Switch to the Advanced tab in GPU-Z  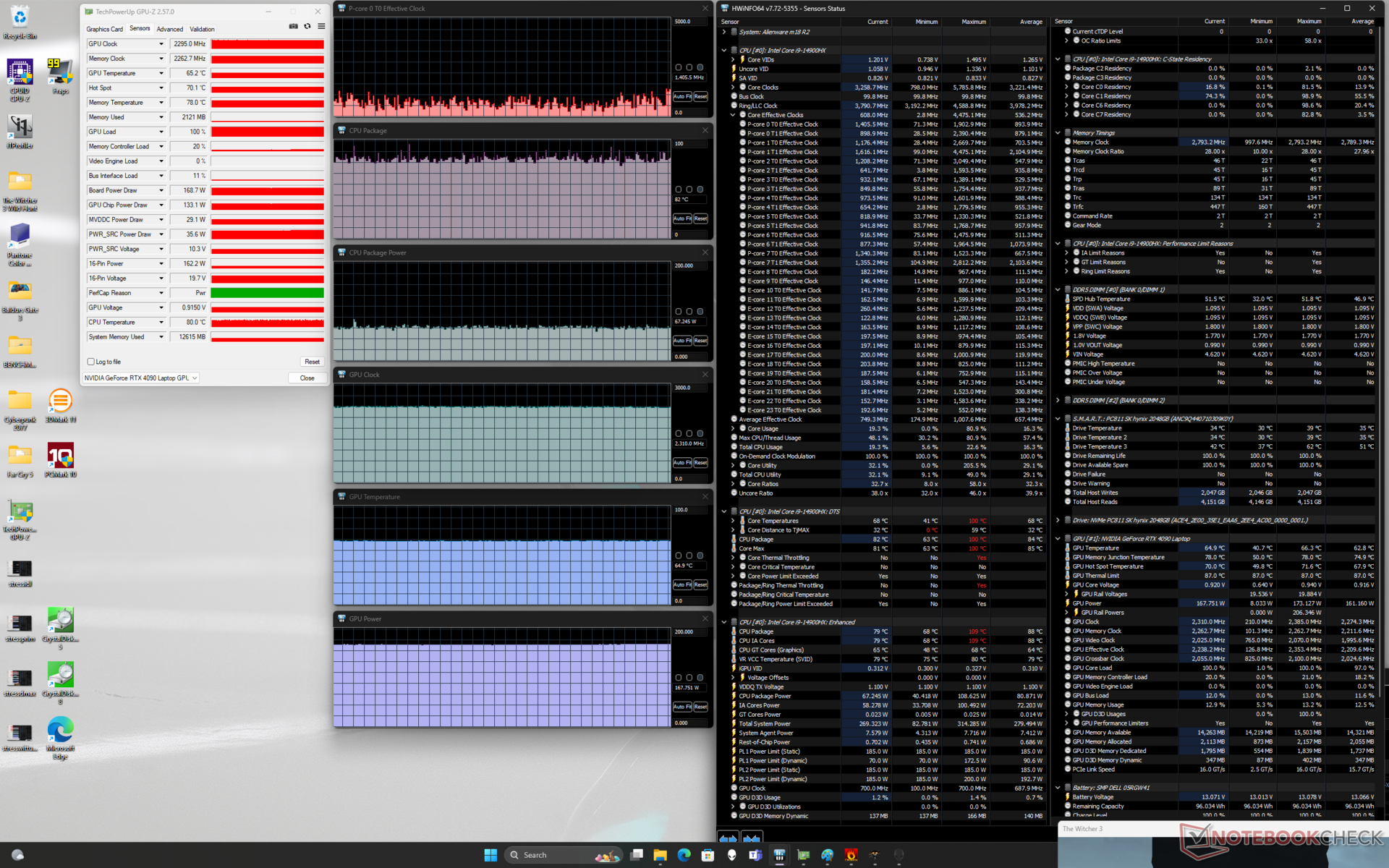[x=169, y=29]
